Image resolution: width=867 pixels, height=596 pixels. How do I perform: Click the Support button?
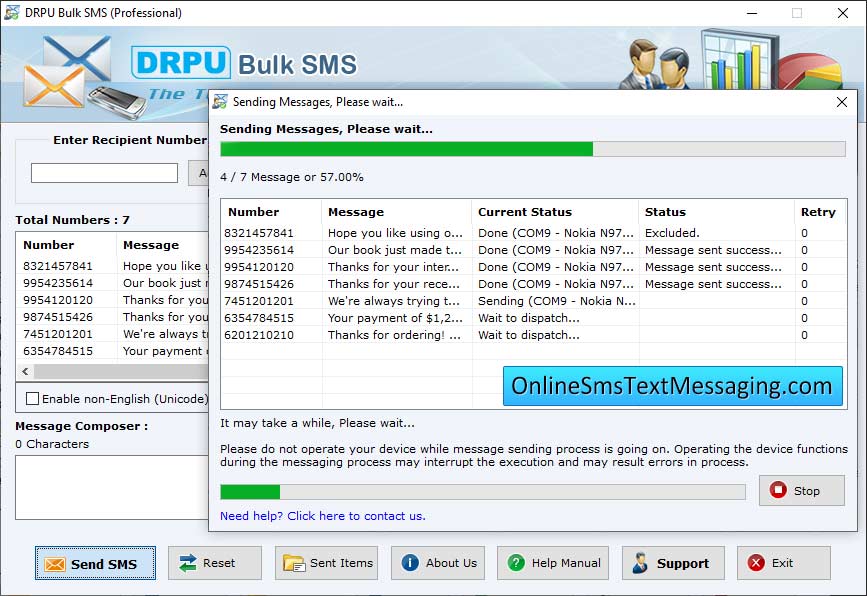pos(672,563)
